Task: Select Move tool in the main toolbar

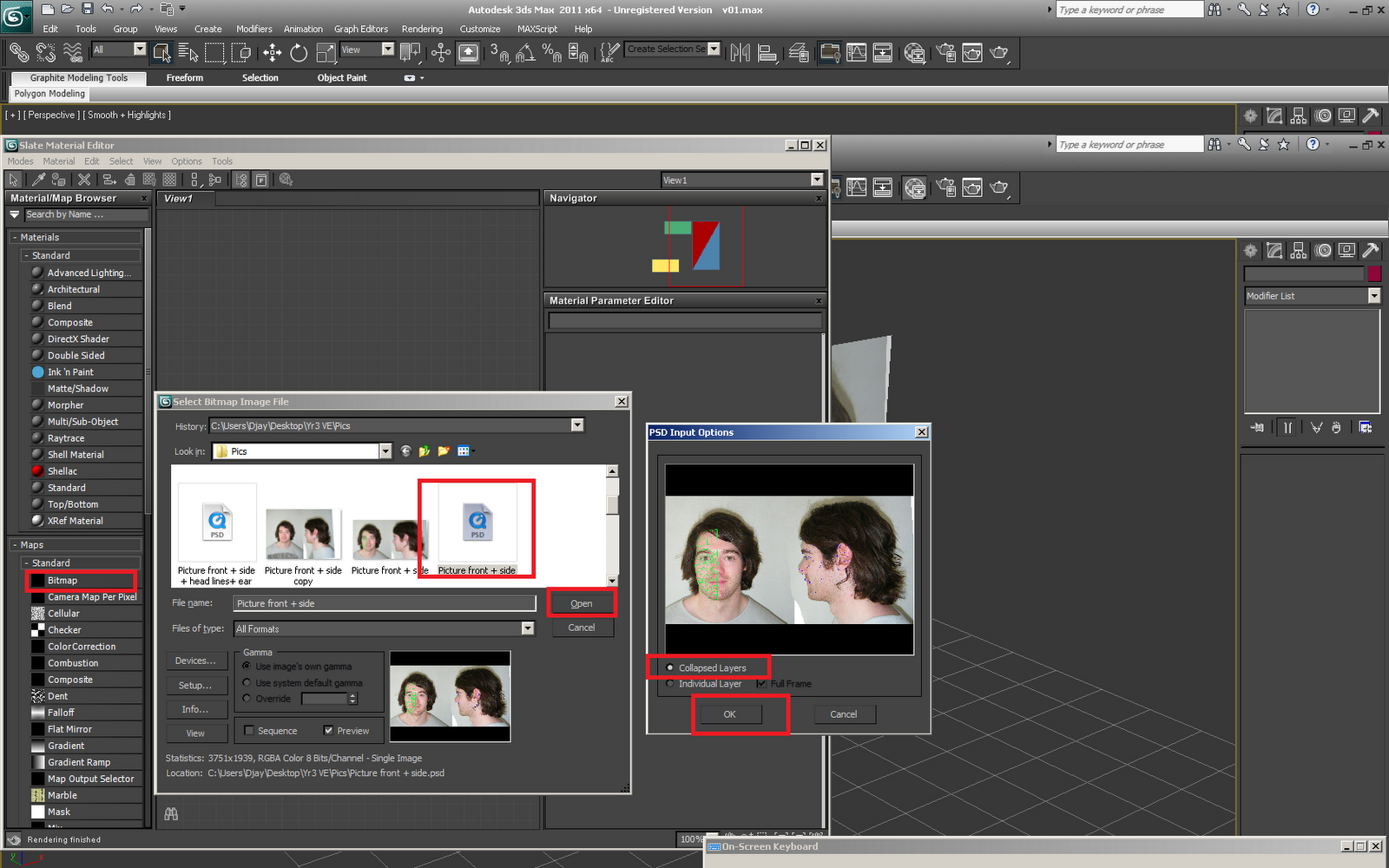Action: pos(272,53)
